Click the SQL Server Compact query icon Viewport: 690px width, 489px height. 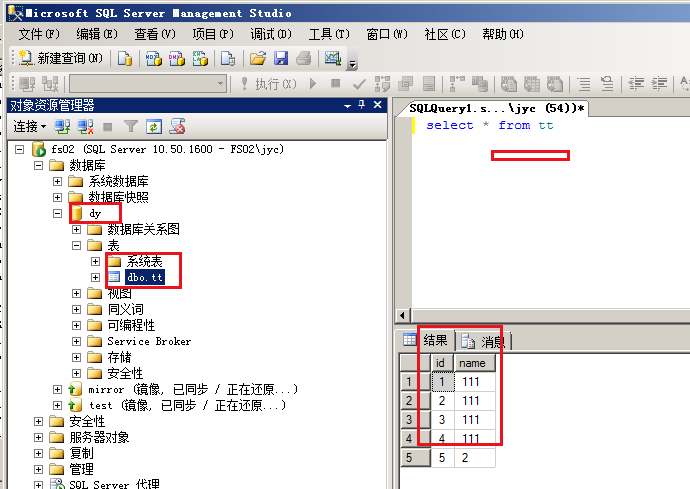pyautogui.click(x=228, y=58)
